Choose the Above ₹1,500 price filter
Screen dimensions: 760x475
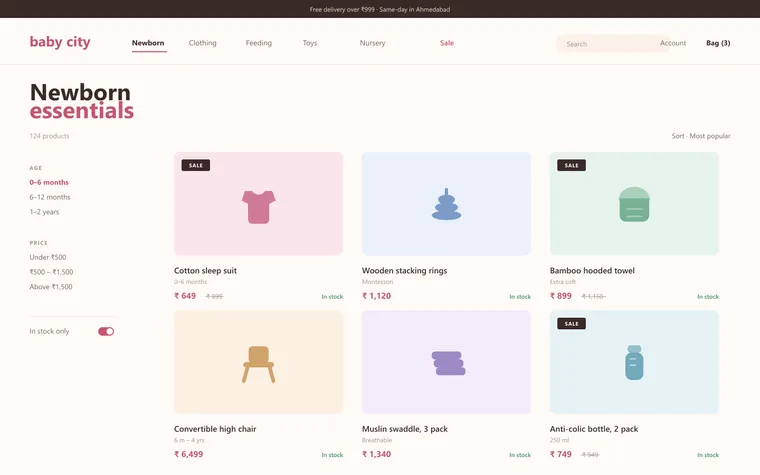pyautogui.click(x=51, y=287)
